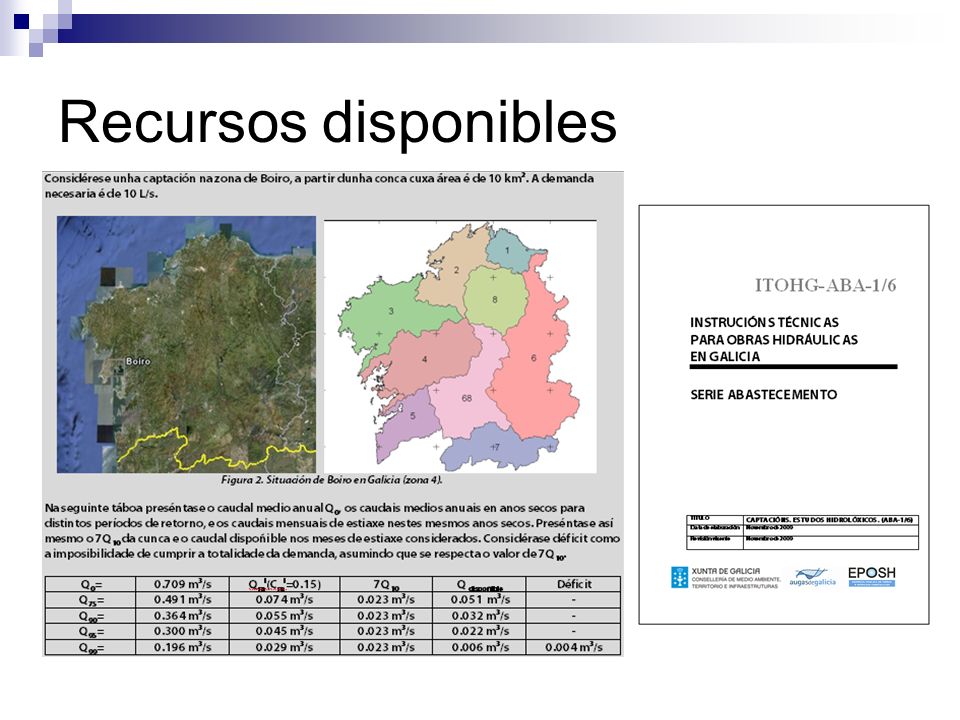Viewport: 960px width, 720px height.
Task: Click the 7Q10 value in the Q75 row
Action: point(386,600)
